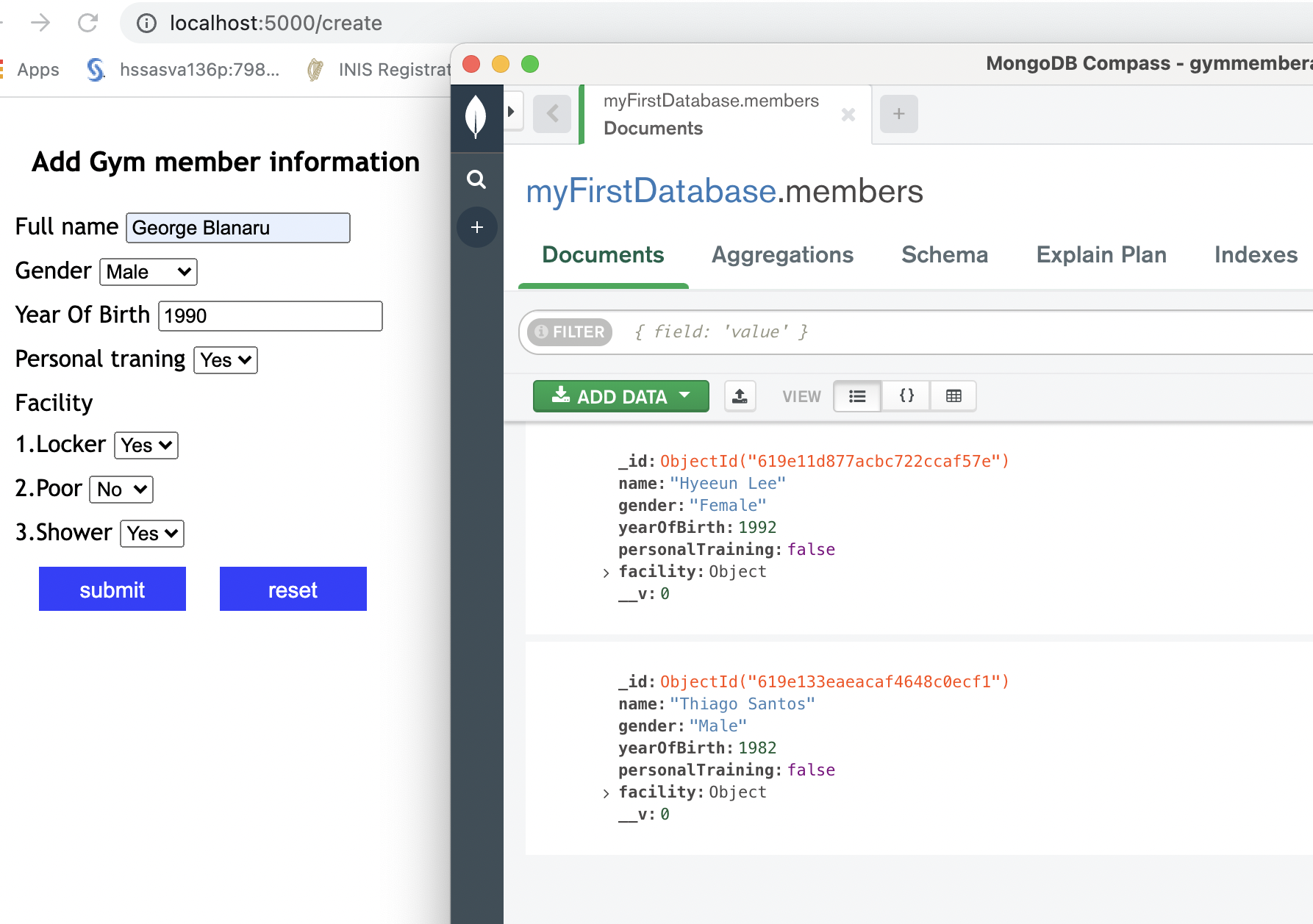Viewport: 1313px width, 924px height.
Task: Open the Aggregations tab
Action: (x=782, y=255)
